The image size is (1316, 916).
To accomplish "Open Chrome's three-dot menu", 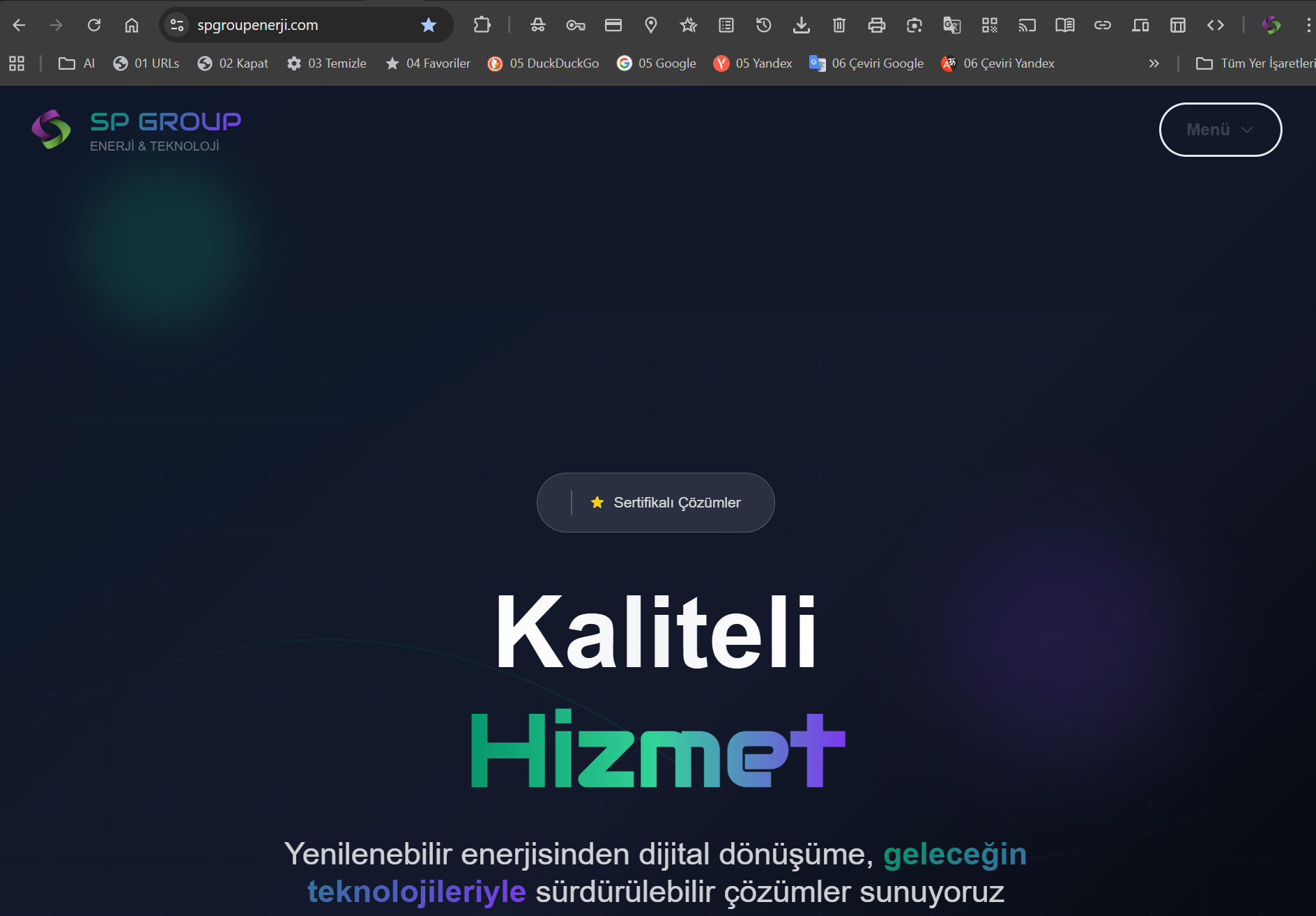I will 1308,24.
